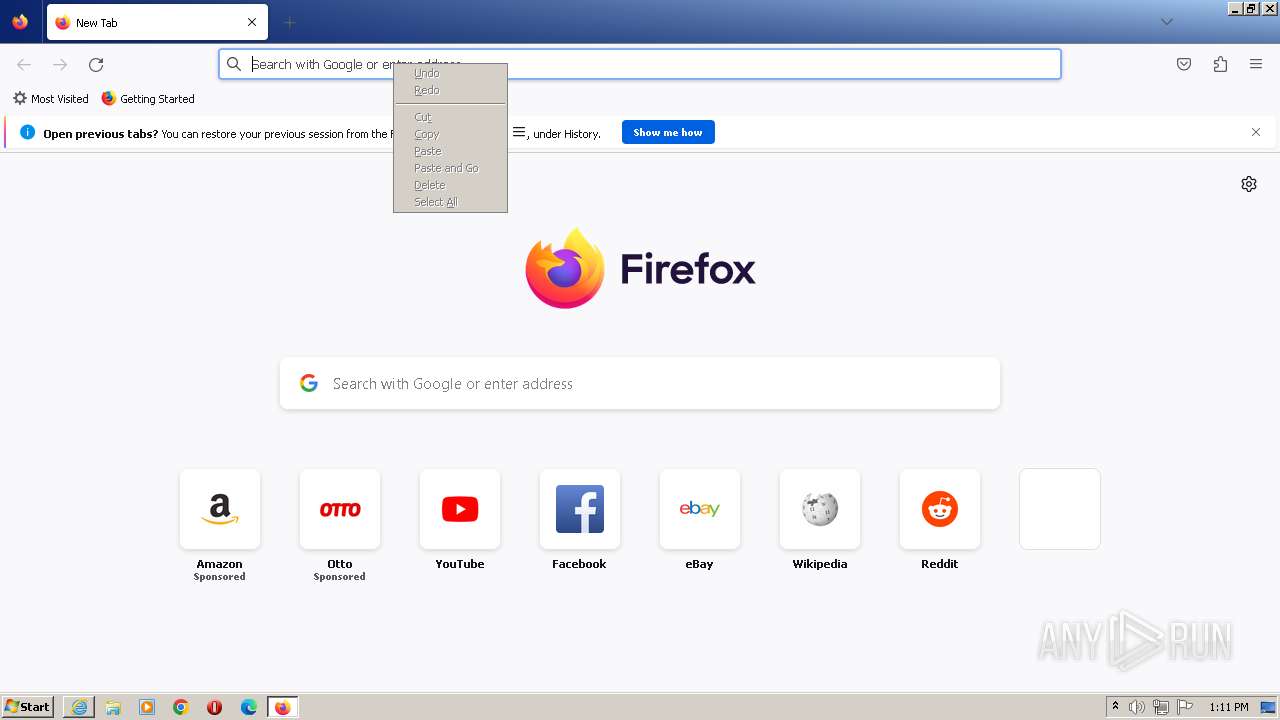The height and width of the screenshot is (720, 1280).
Task: Click the Reload page icon
Action: tap(96, 65)
